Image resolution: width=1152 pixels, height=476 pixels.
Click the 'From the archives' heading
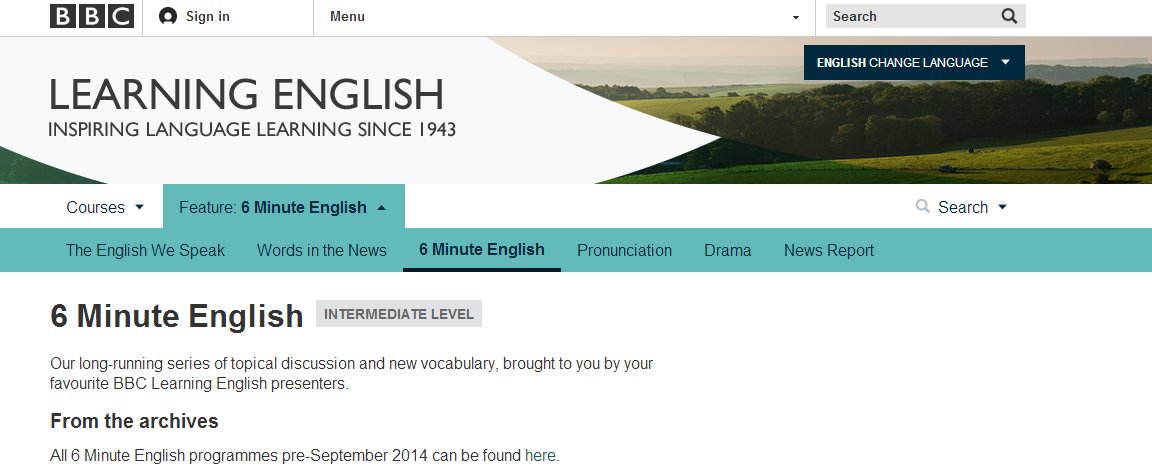click(134, 421)
